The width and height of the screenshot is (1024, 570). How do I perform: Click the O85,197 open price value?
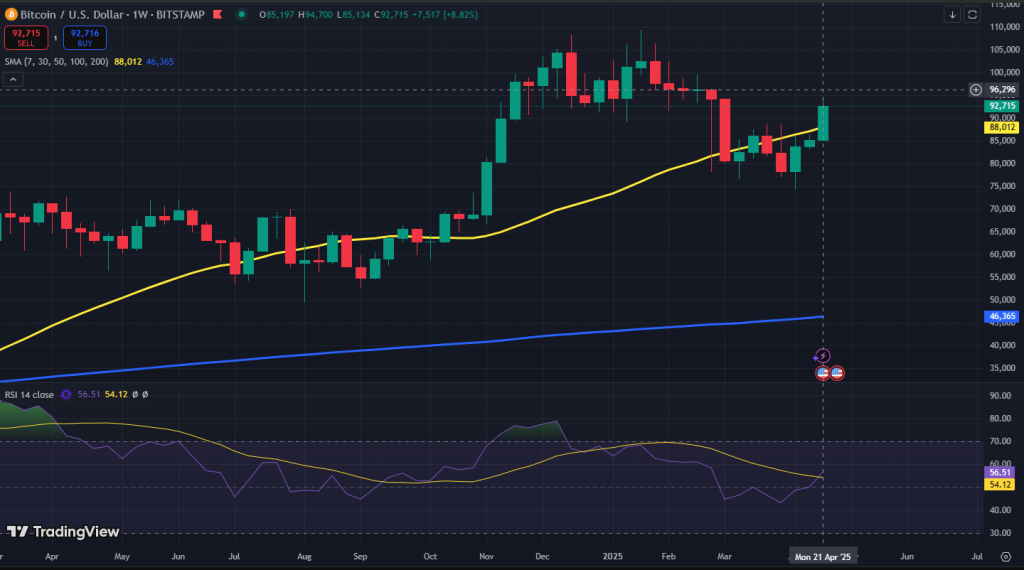point(277,14)
